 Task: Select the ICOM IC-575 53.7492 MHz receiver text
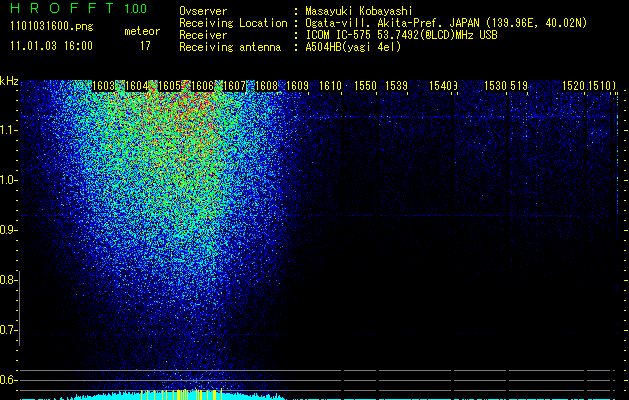click(x=402, y=35)
